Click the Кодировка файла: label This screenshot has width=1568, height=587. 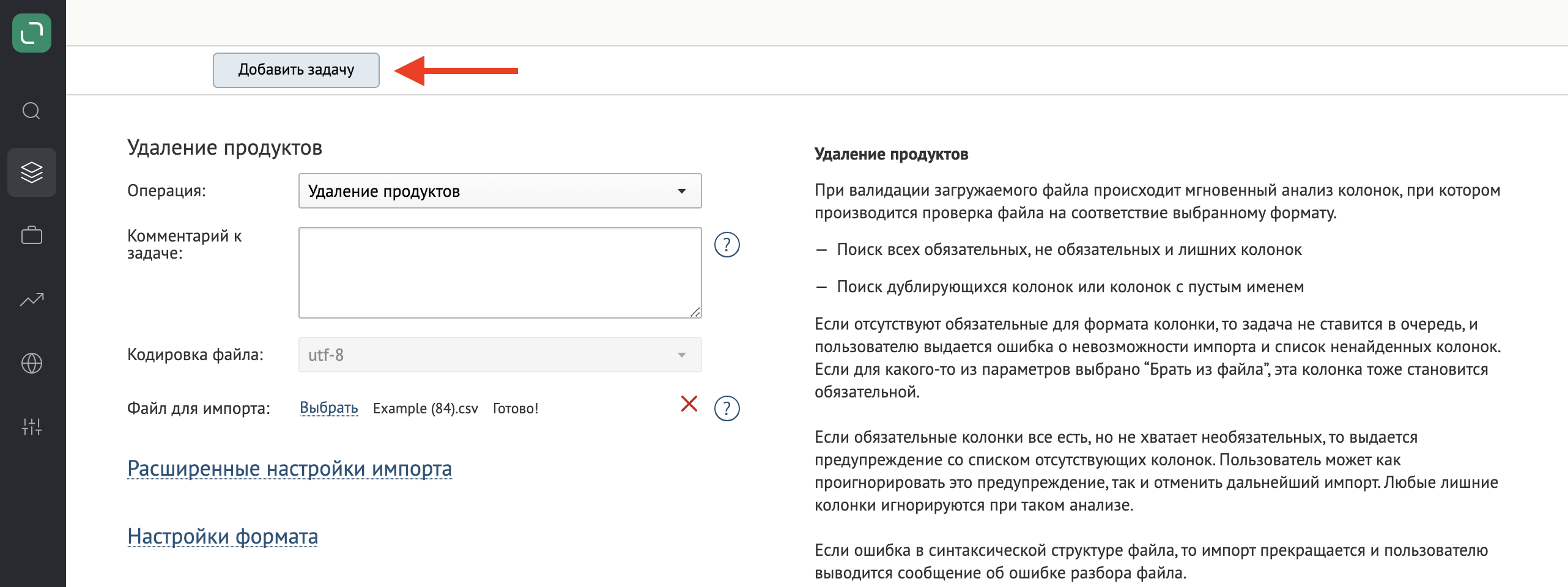tap(195, 355)
